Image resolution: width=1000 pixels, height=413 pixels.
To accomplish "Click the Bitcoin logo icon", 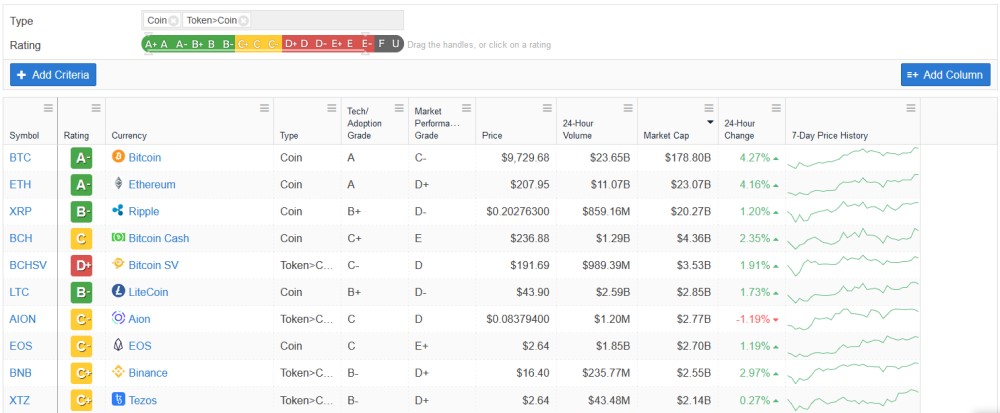I will pos(118,157).
